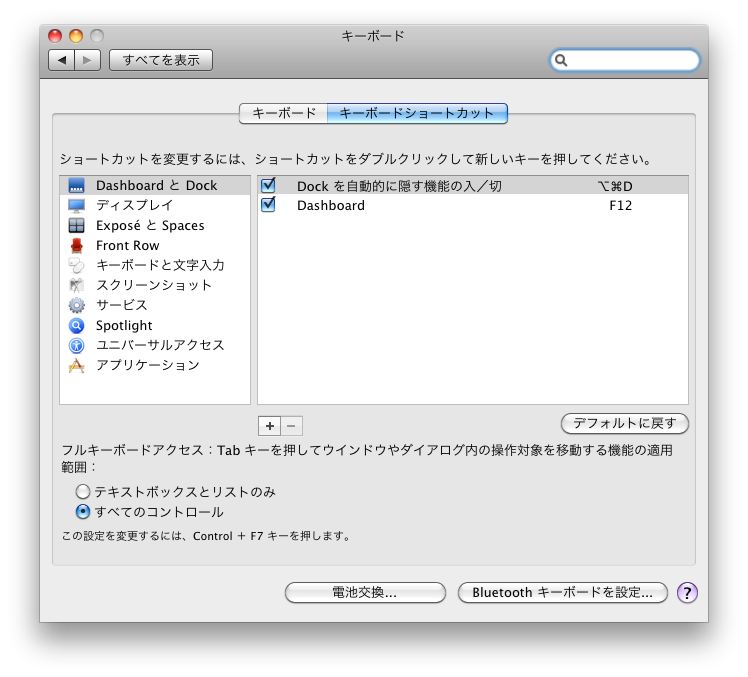
Task: Select the ⌥⌘D shortcut key value
Action: tap(615, 186)
